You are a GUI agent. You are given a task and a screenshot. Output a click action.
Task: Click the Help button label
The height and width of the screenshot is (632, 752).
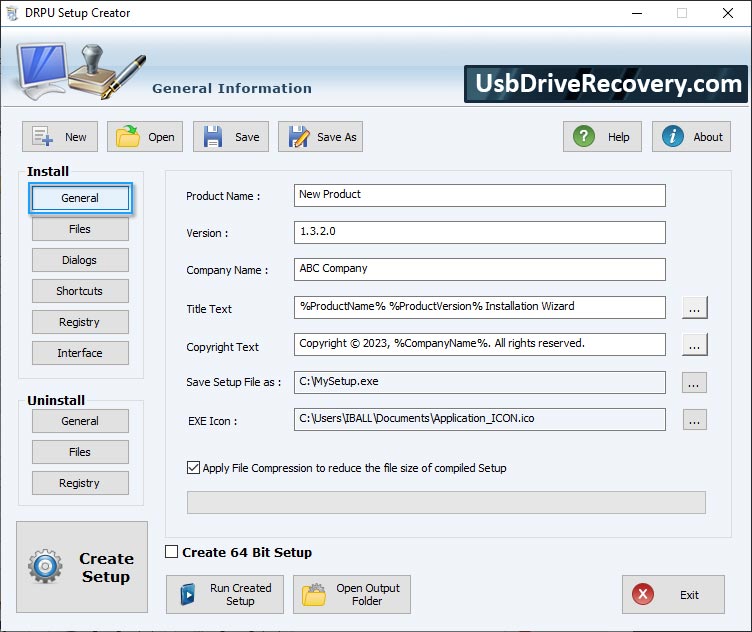619,137
